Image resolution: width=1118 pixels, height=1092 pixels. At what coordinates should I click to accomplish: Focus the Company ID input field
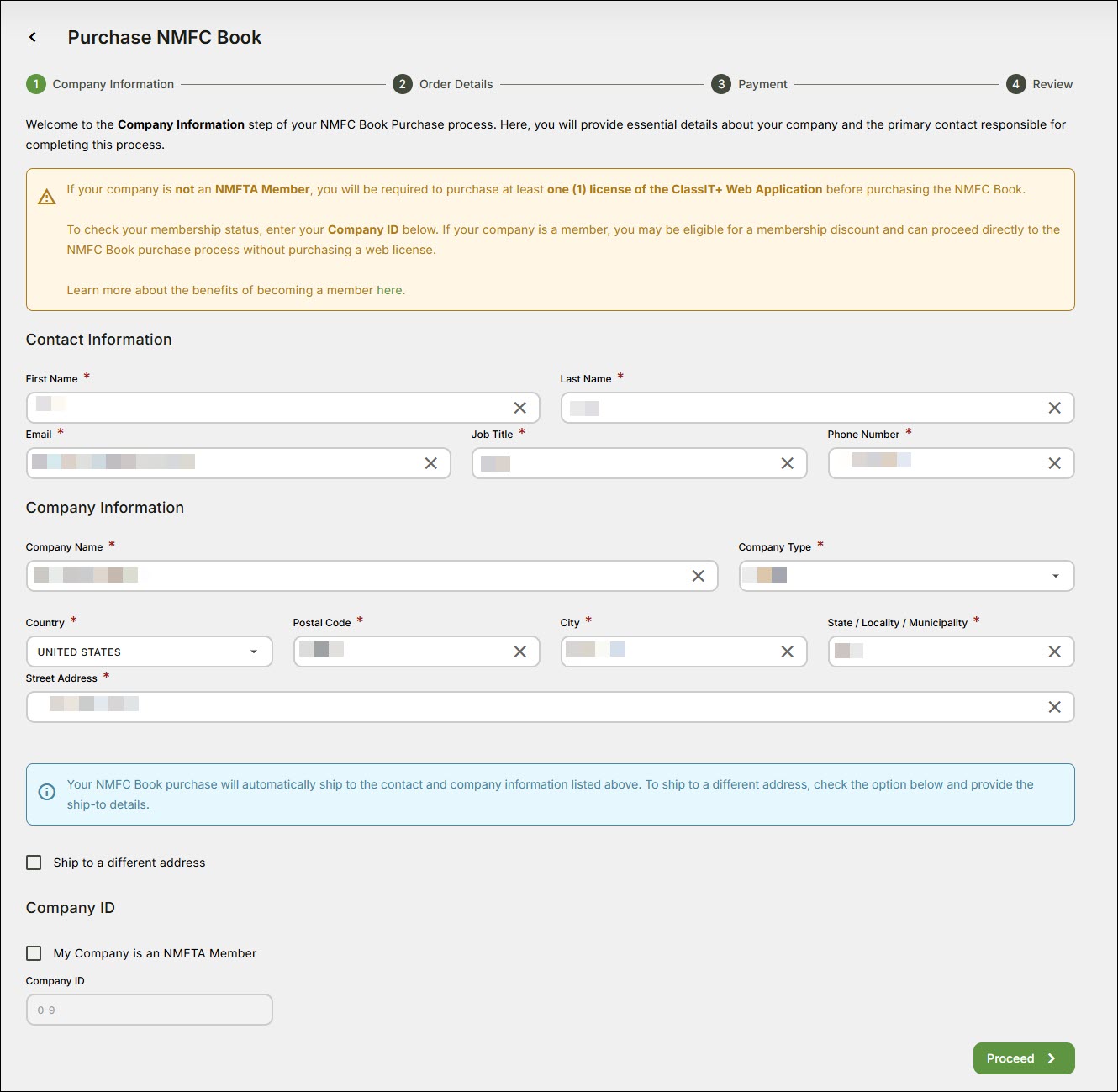150,1010
